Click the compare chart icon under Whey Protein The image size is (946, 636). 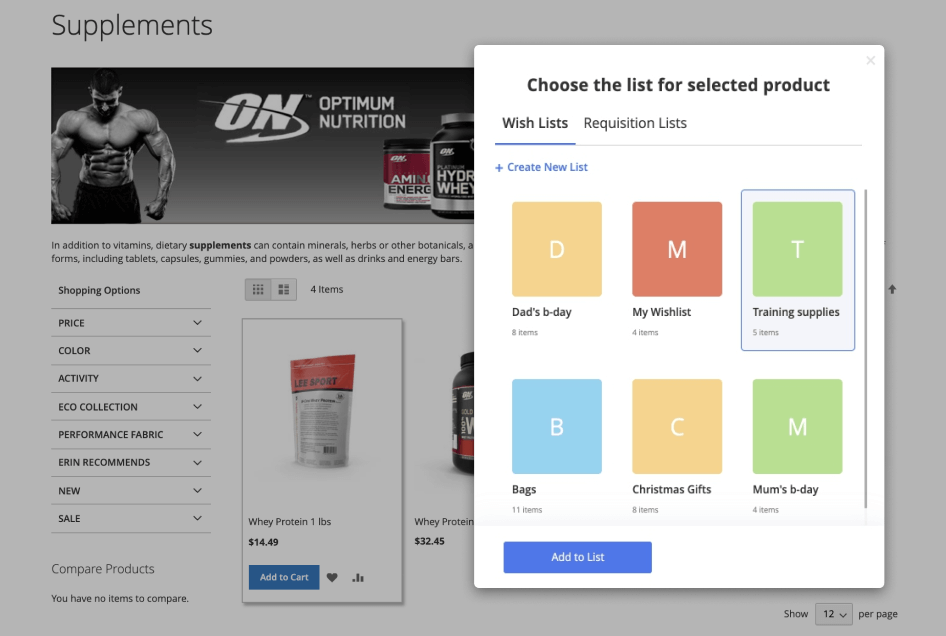click(358, 577)
